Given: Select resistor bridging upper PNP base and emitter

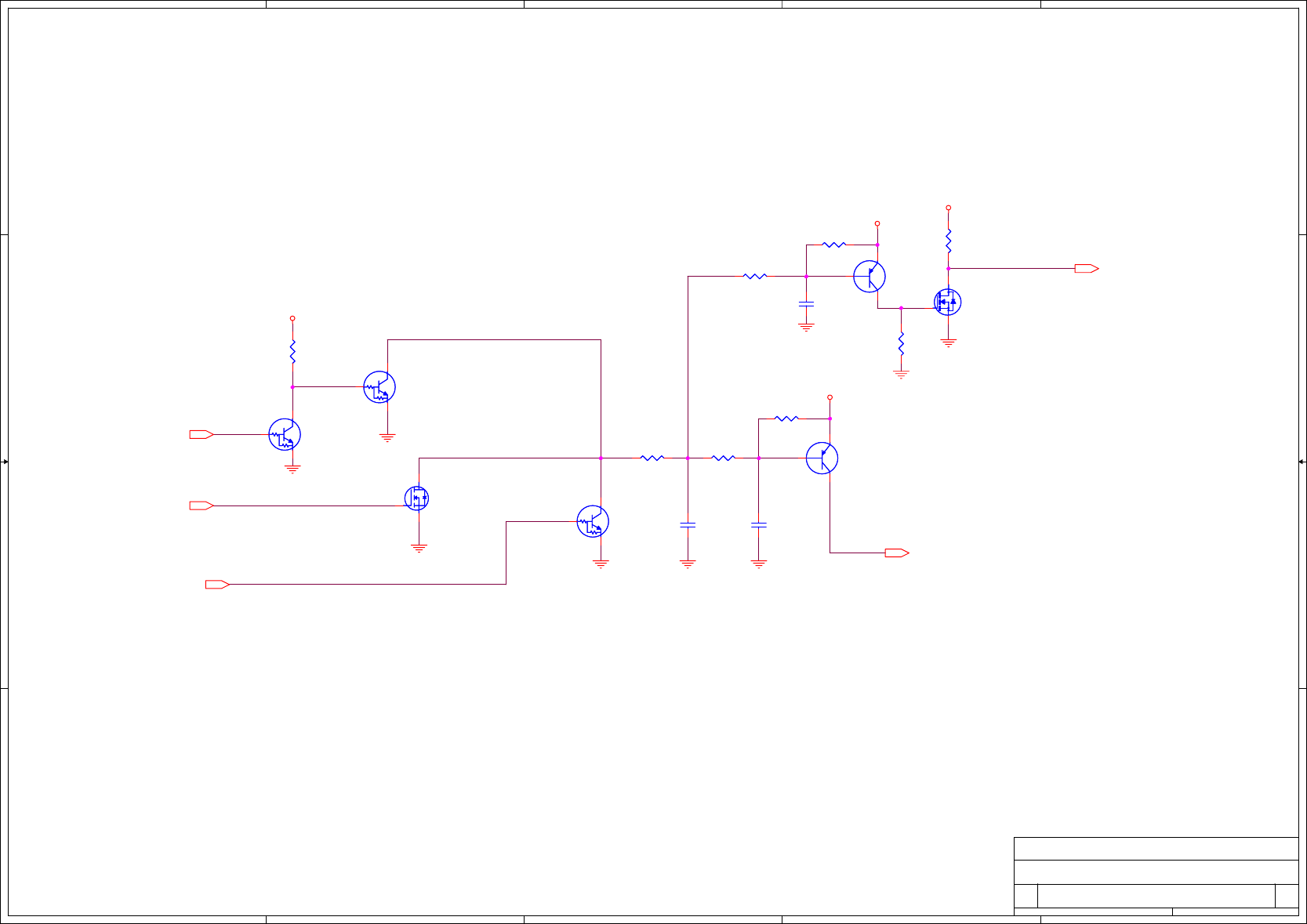Looking at the screenshot, I should pyautogui.click(x=833, y=245).
